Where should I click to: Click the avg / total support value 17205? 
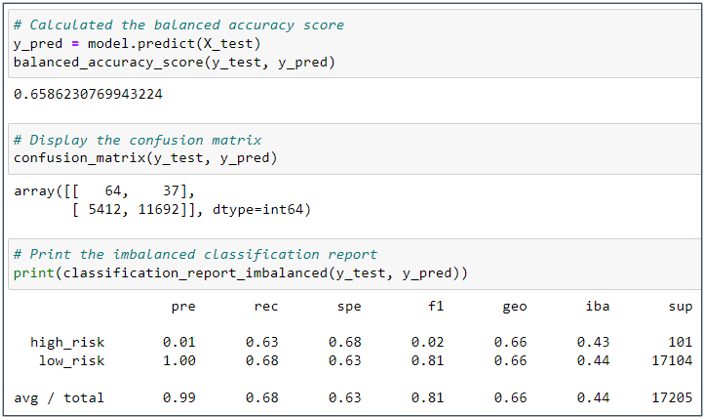pyautogui.click(x=672, y=398)
